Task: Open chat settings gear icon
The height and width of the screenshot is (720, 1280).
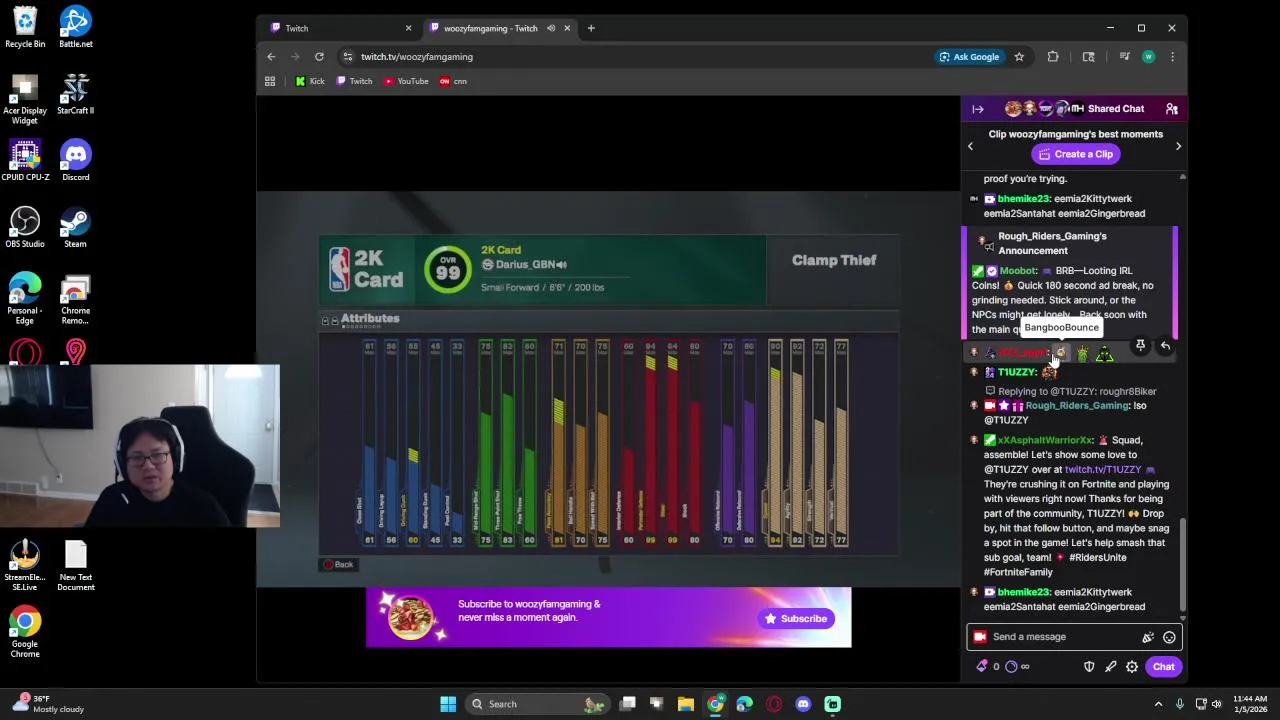Action: pos(1132,667)
